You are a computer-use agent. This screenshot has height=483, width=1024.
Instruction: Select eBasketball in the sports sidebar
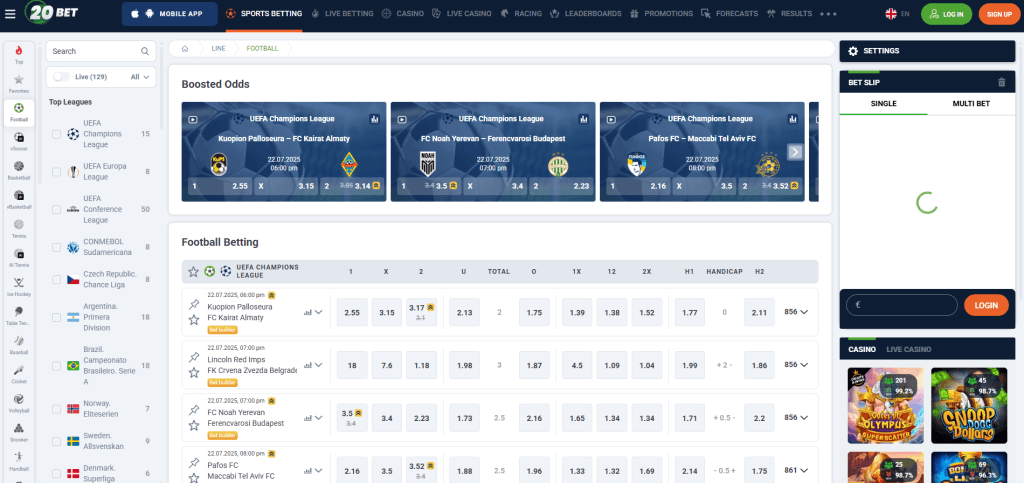point(19,199)
